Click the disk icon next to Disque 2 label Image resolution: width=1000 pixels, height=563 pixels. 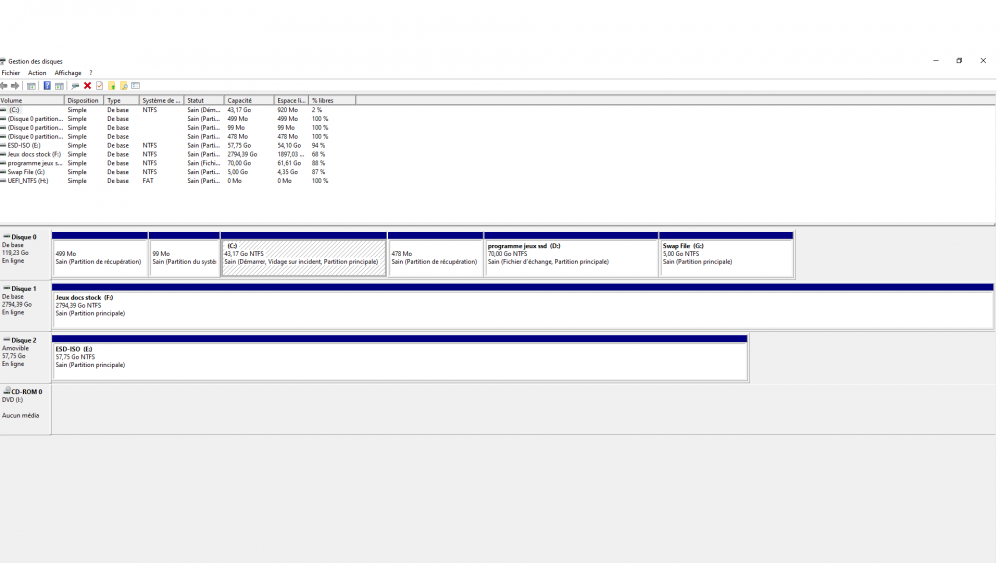(7, 340)
